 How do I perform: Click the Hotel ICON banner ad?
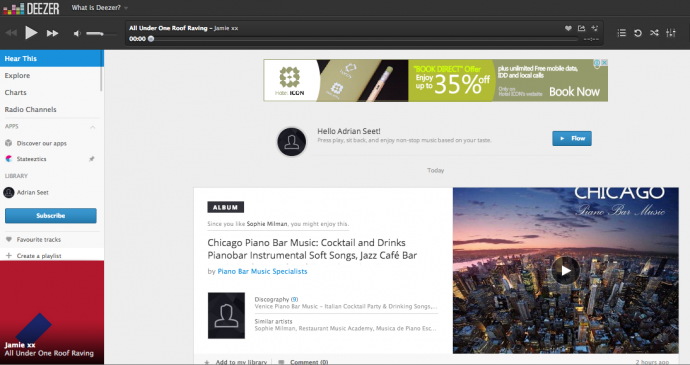(x=436, y=81)
